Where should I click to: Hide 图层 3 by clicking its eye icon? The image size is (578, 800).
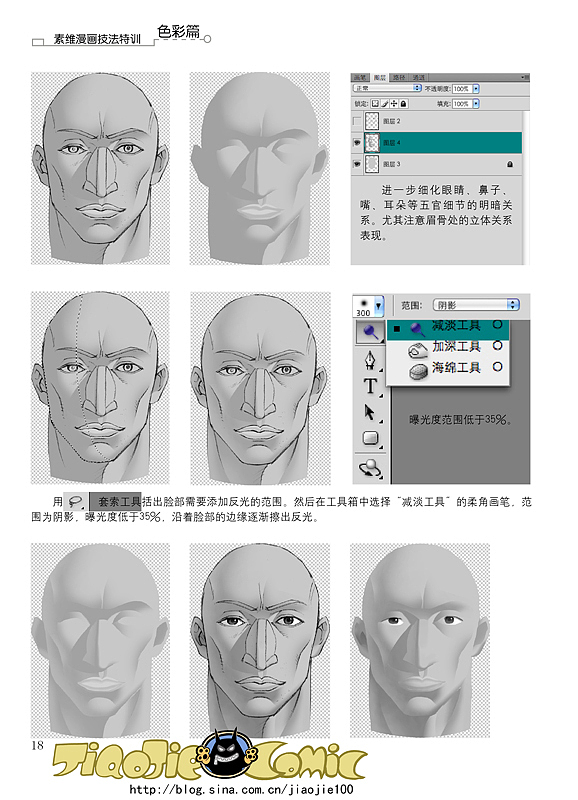click(x=357, y=164)
